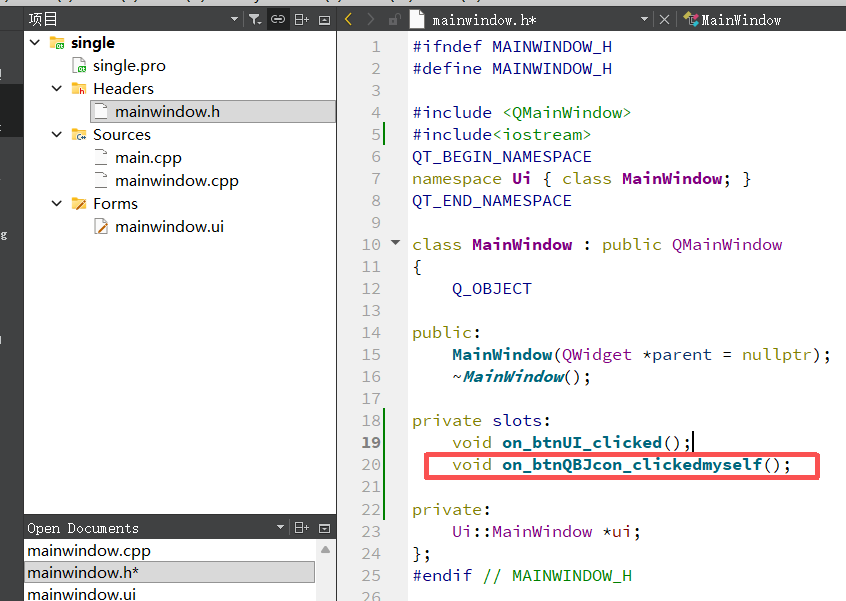This screenshot has width=846, height=601.
Task: Click #define MAINWINDOW_H on line 2
Action: coord(512,69)
